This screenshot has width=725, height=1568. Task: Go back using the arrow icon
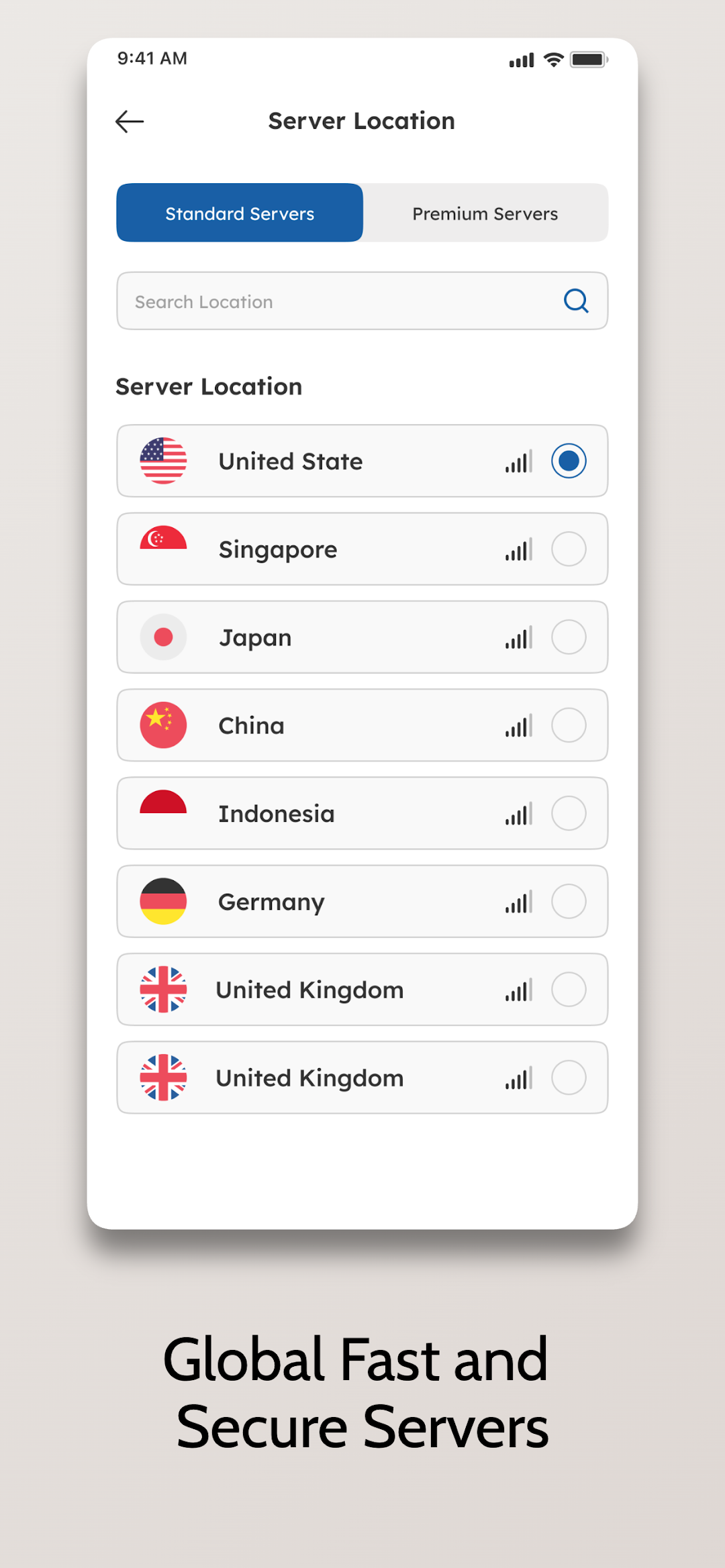click(x=130, y=121)
